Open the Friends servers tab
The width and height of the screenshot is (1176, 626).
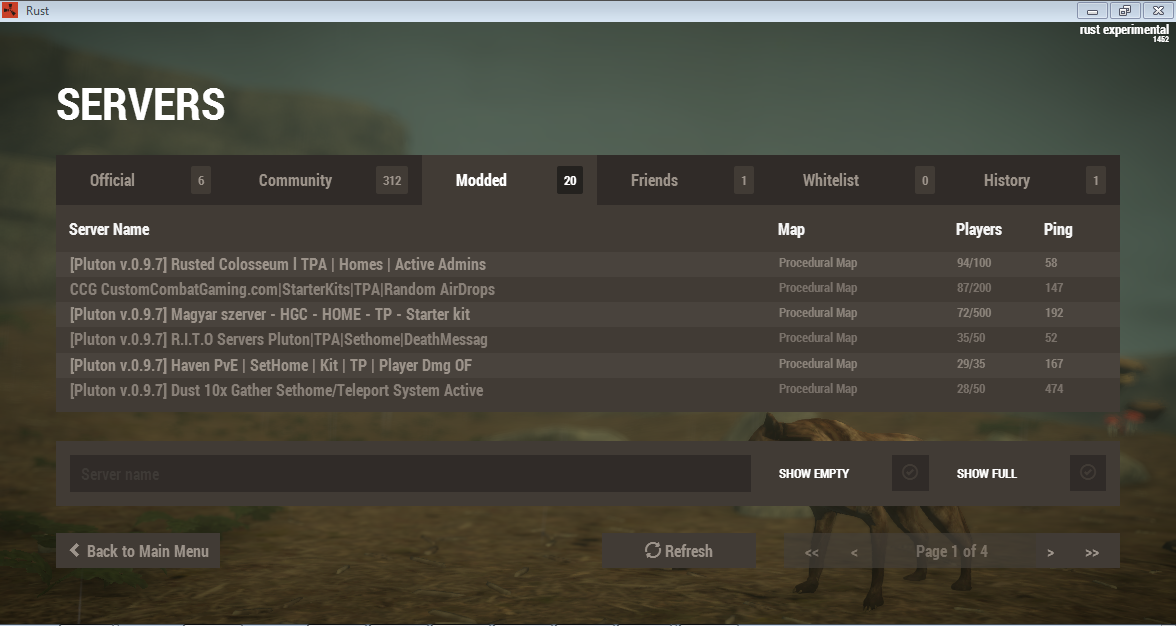click(682, 180)
